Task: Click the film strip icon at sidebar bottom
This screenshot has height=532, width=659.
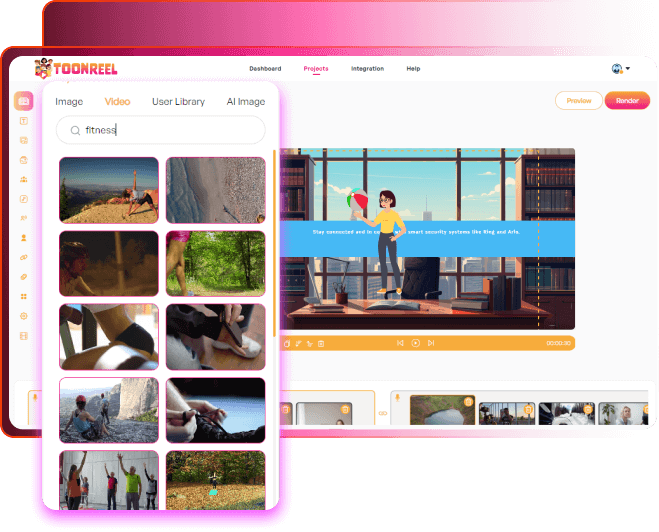Action: point(24,335)
